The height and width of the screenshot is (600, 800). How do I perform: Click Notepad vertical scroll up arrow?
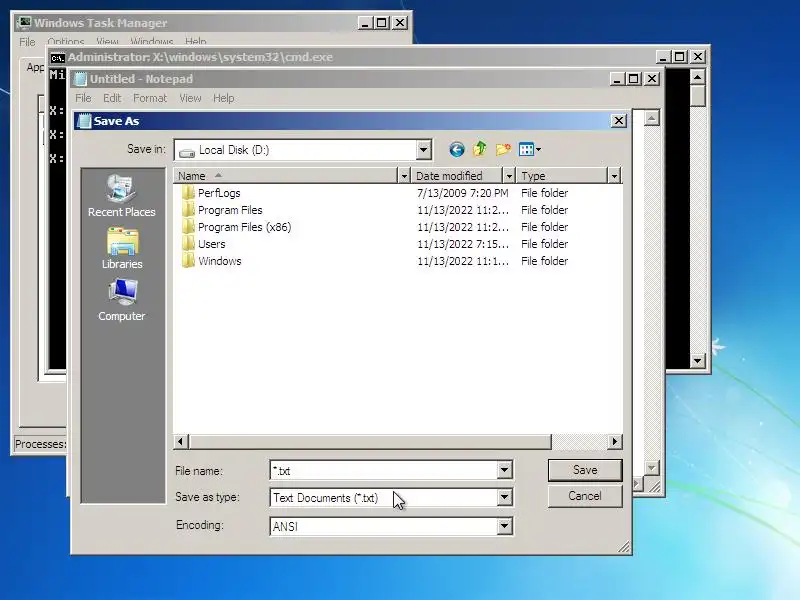pyautogui.click(x=652, y=118)
